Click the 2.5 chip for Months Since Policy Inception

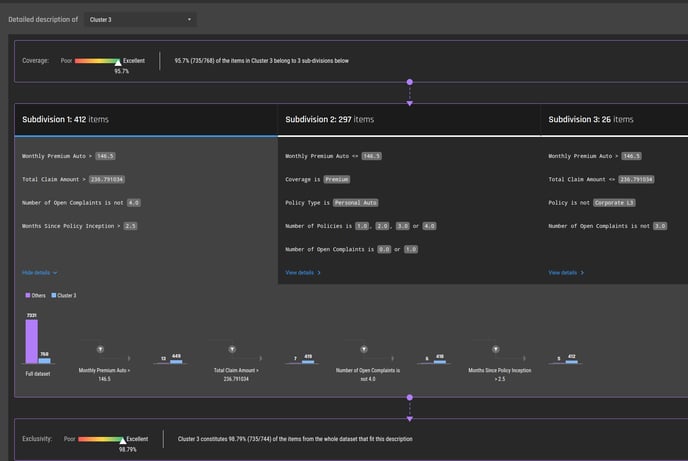pyautogui.click(x=130, y=226)
